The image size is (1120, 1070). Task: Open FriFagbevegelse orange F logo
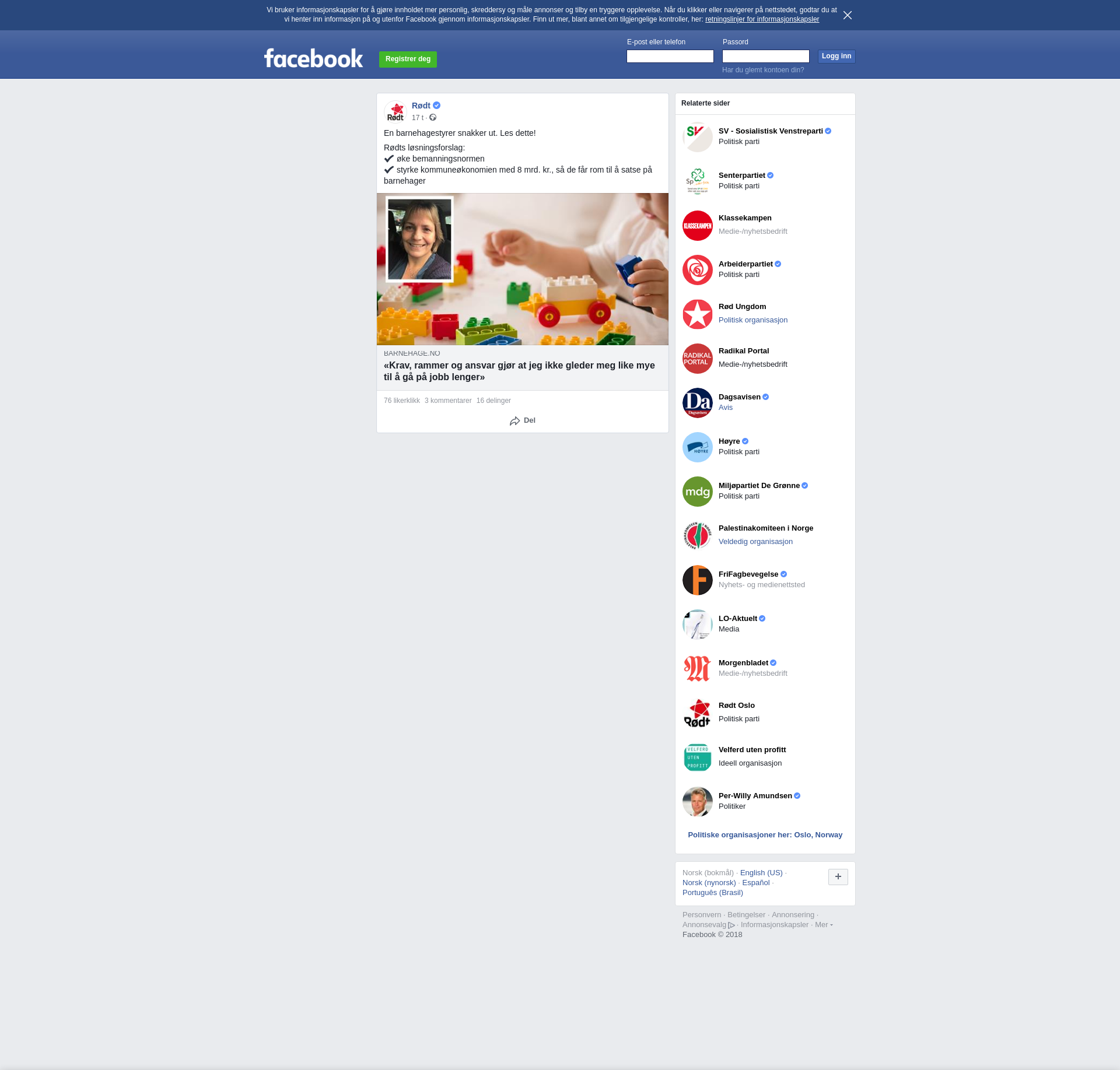698,580
